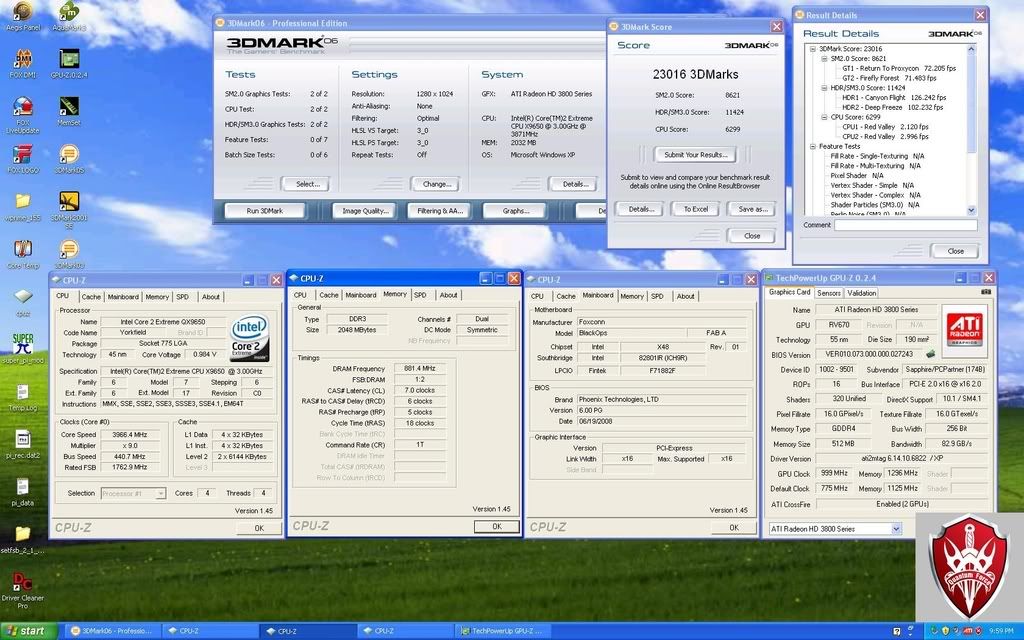1024x640 pixels.
Task: Click the Select... button under Tests
Action: 305,184
